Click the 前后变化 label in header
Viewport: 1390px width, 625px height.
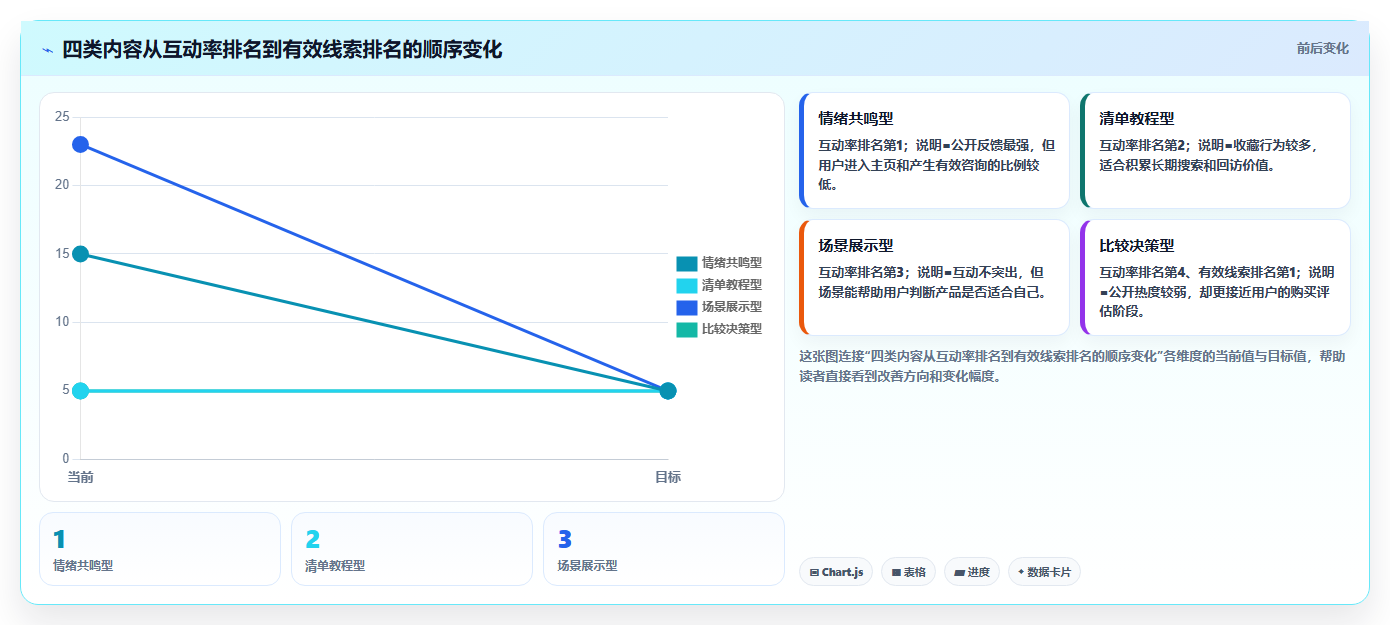tap(1322, 48)
